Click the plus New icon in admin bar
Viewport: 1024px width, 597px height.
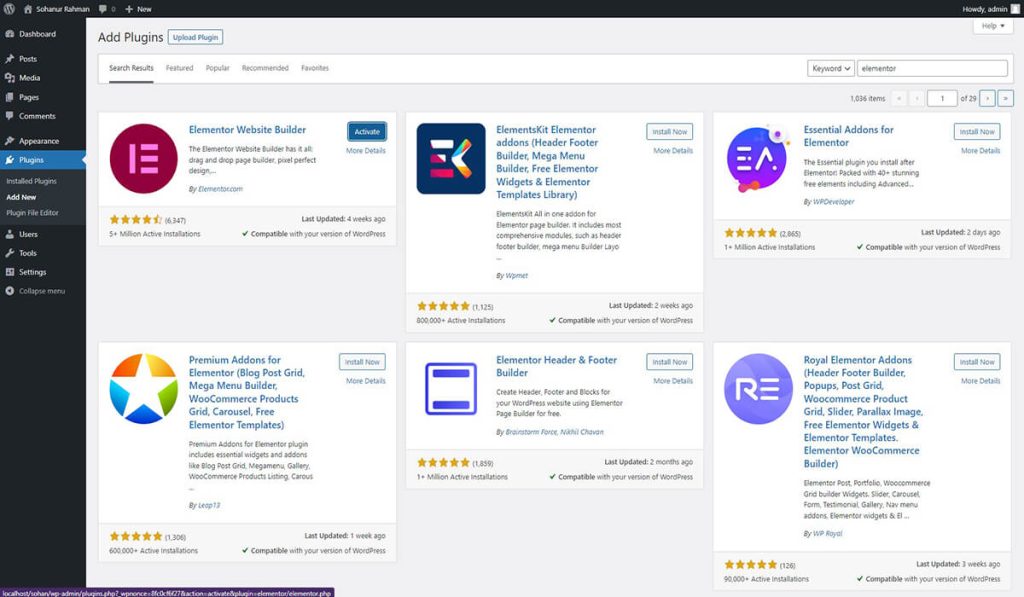(x=129, y=9)
